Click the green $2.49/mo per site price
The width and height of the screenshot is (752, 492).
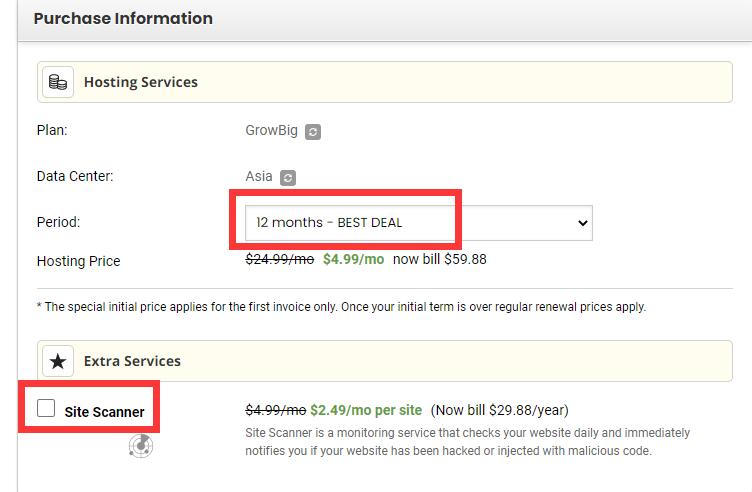tap(365, 409)
